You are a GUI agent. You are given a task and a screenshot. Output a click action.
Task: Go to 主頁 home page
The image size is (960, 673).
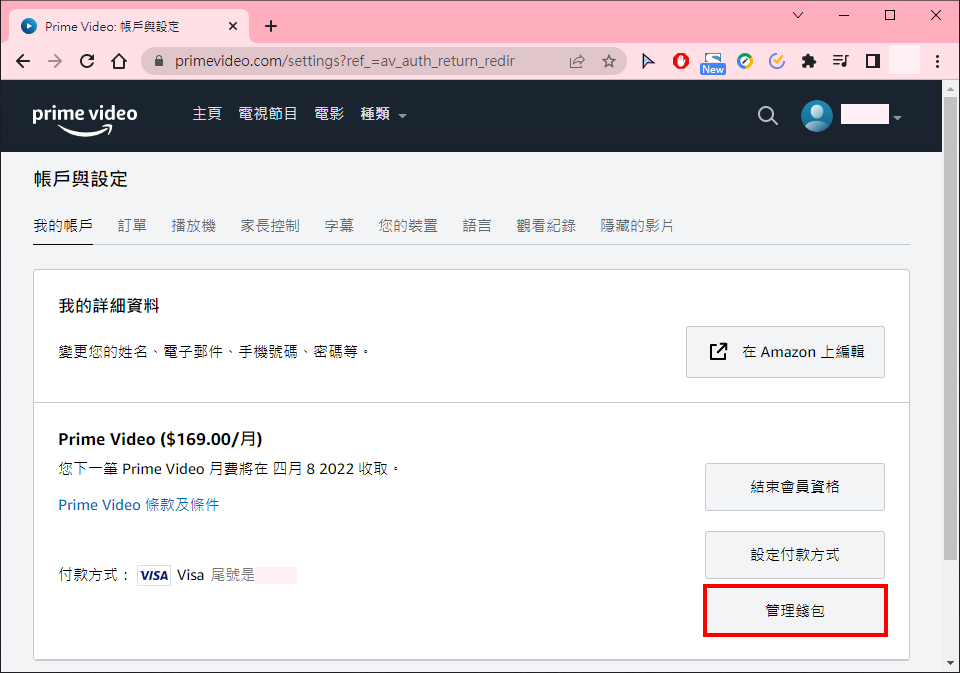click(x=207, y=114)
